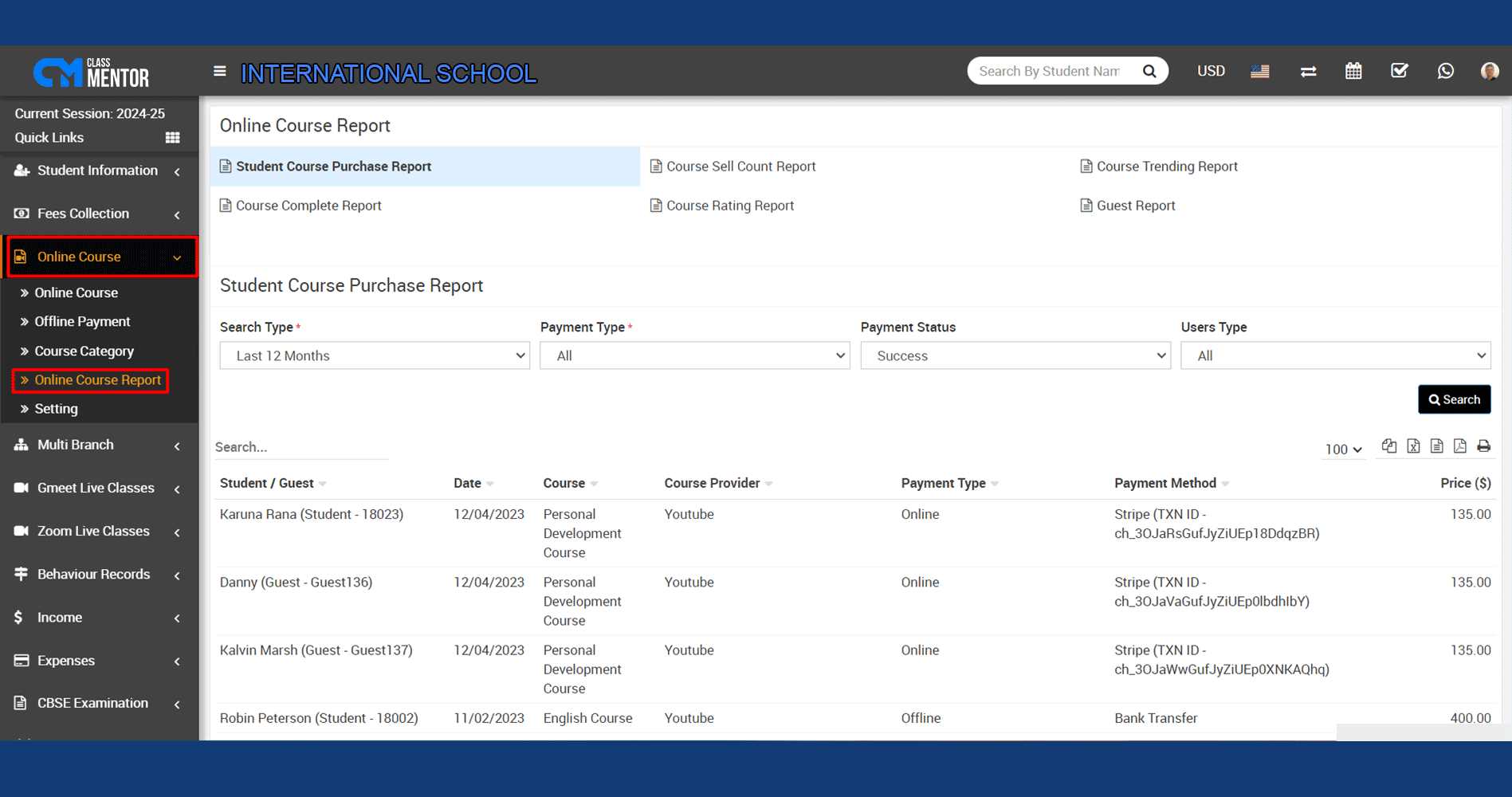The height and width of the screenshot is (797, 1512).
Task: Expand the Multi Branch chevron
Action: (177, 446)
